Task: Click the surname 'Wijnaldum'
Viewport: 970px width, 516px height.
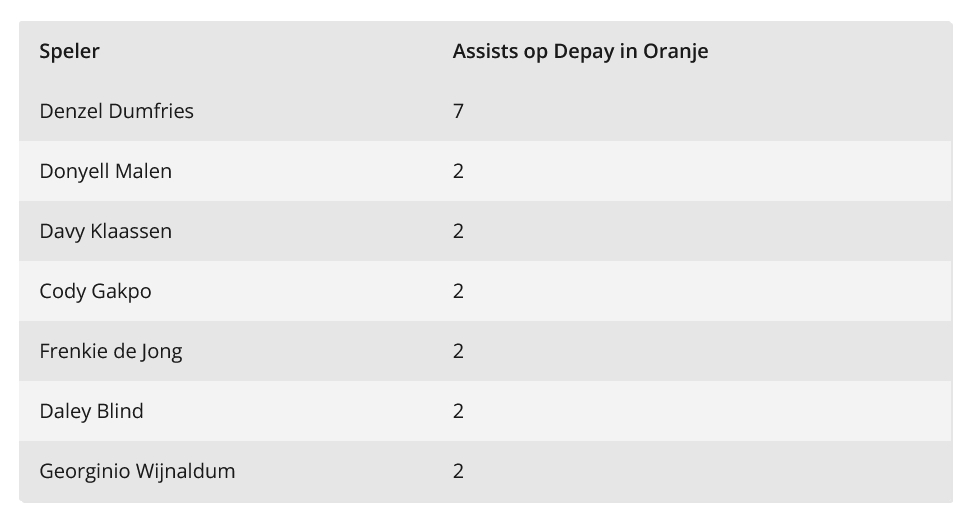Action: [186, 471]
